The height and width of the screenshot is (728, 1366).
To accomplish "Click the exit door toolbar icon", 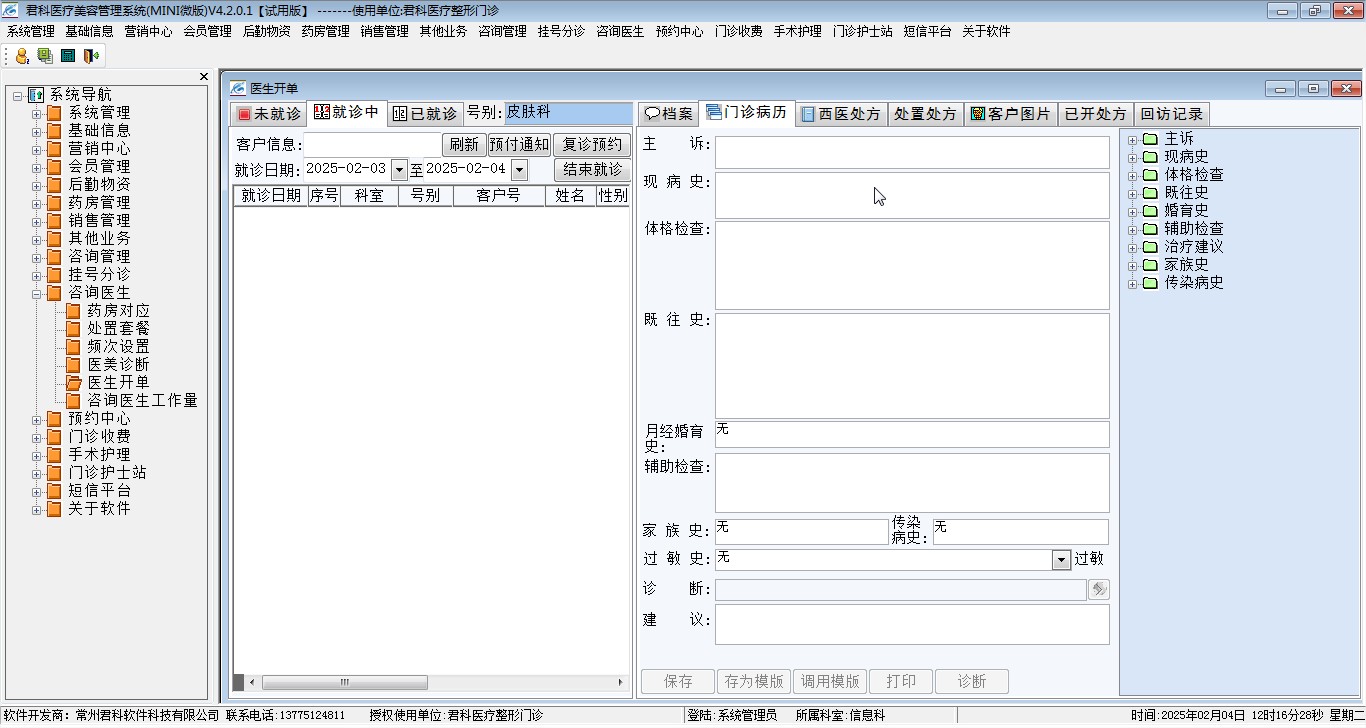I will [x=91, y=56].
